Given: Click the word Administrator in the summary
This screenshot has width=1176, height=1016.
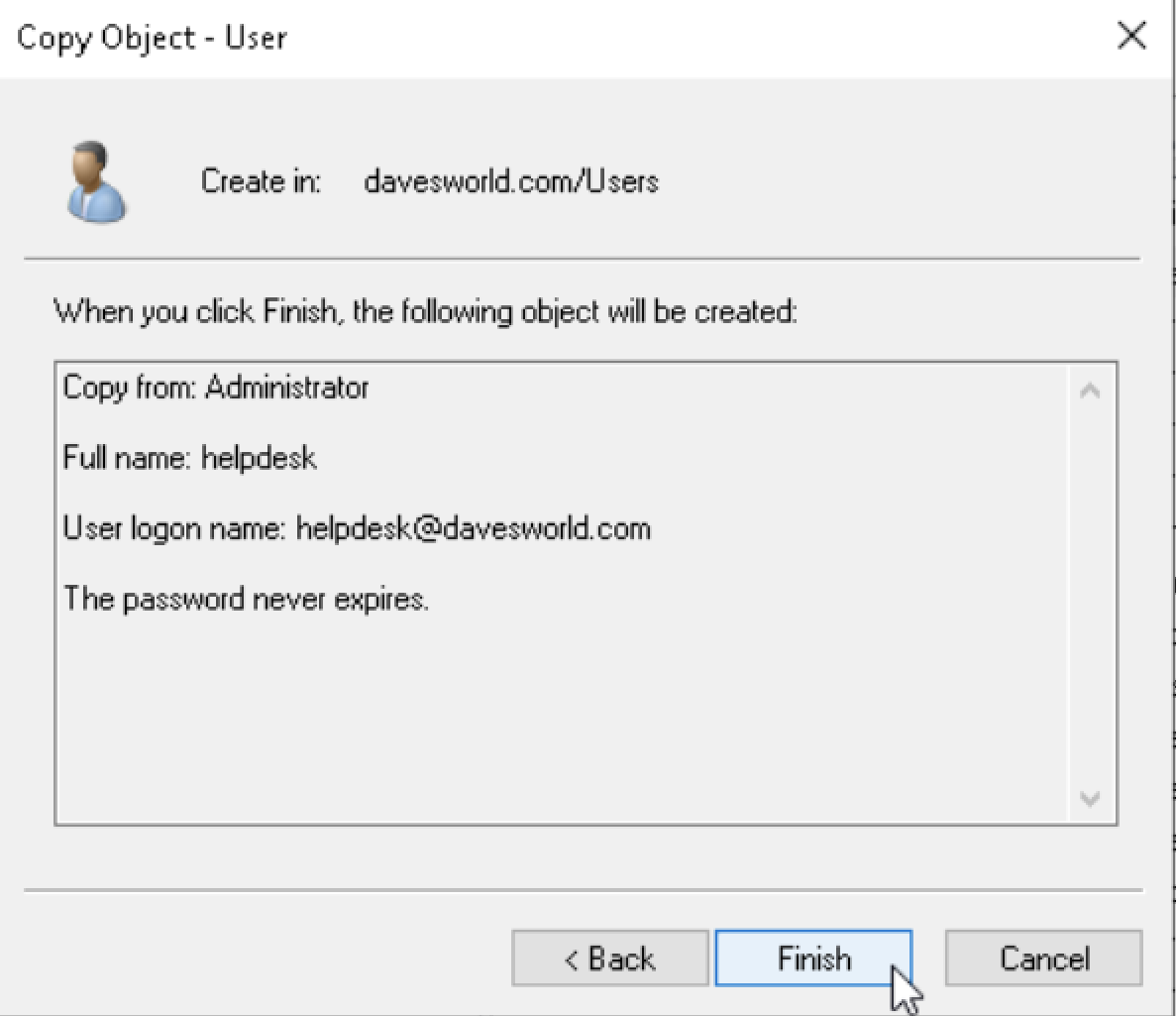Looking at the screenshot, I should (287, 388).
